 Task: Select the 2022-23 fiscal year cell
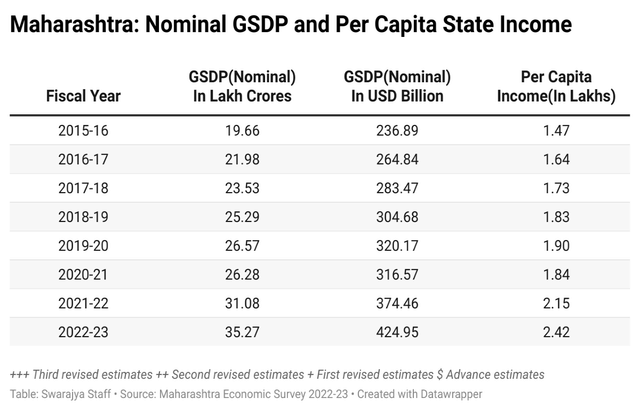83,329
